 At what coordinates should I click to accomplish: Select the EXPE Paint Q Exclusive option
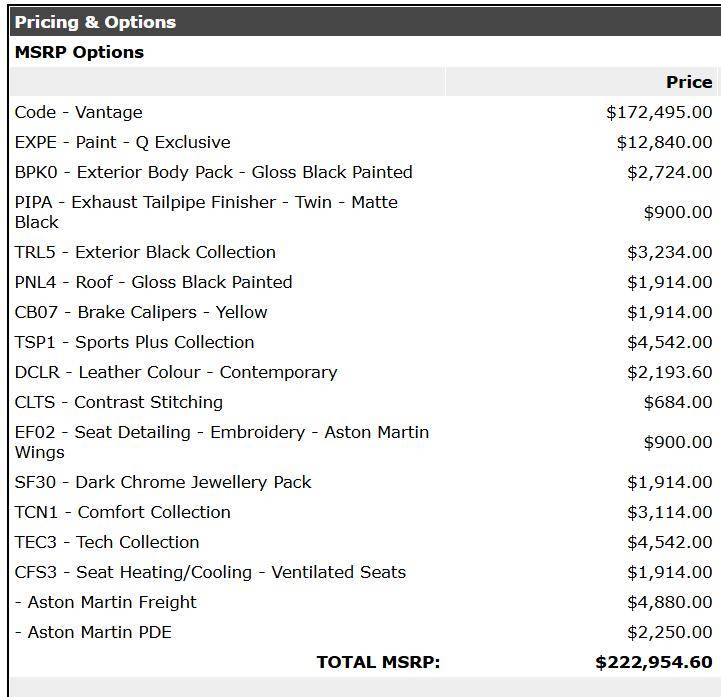(122, 142)
